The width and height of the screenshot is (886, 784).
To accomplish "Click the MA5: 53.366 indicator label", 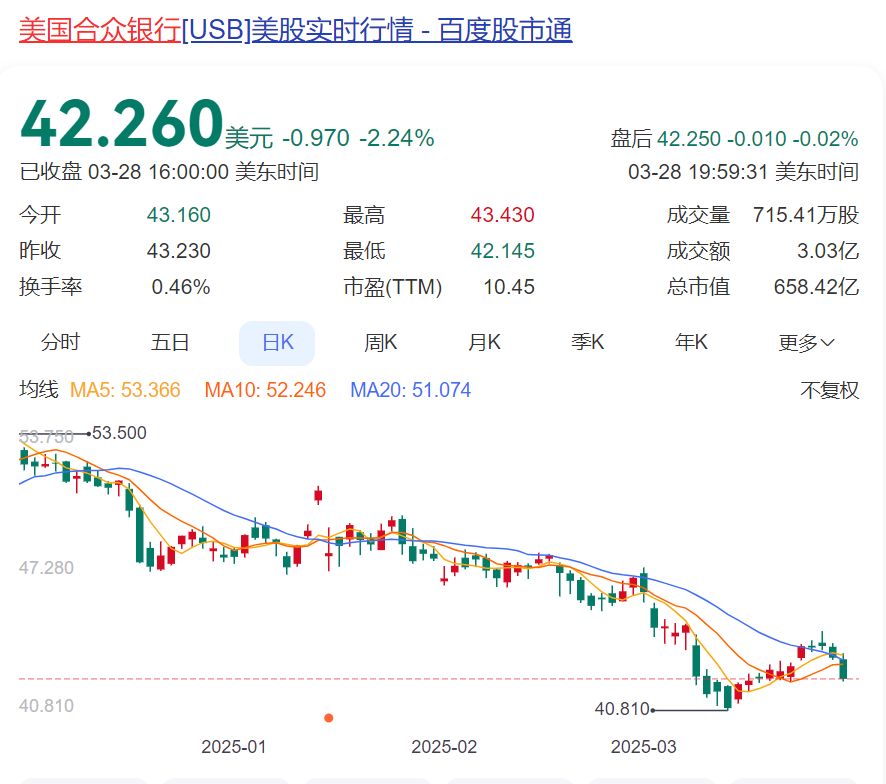I will 125,390.
